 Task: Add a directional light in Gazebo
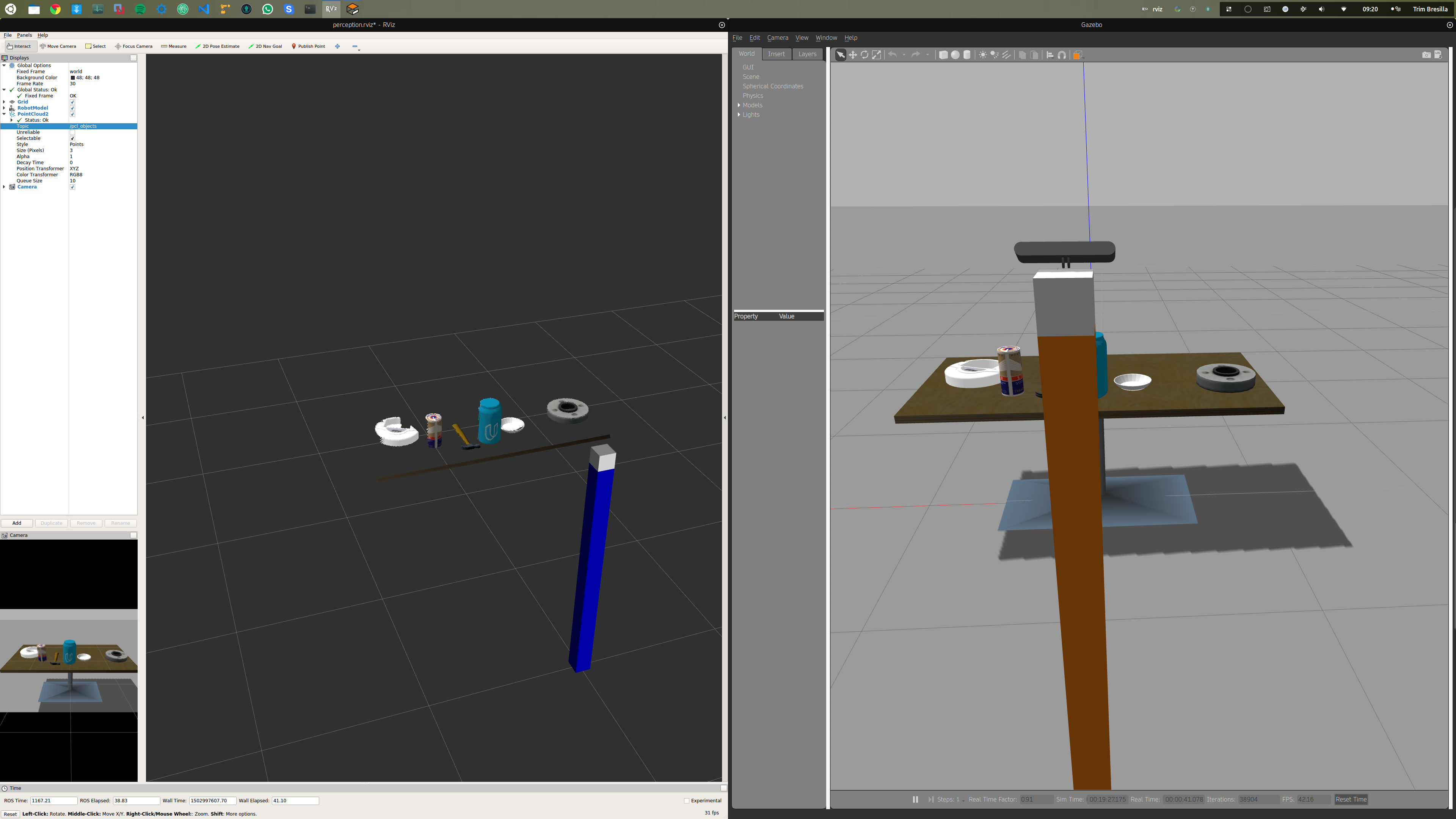coord(1007,55)
